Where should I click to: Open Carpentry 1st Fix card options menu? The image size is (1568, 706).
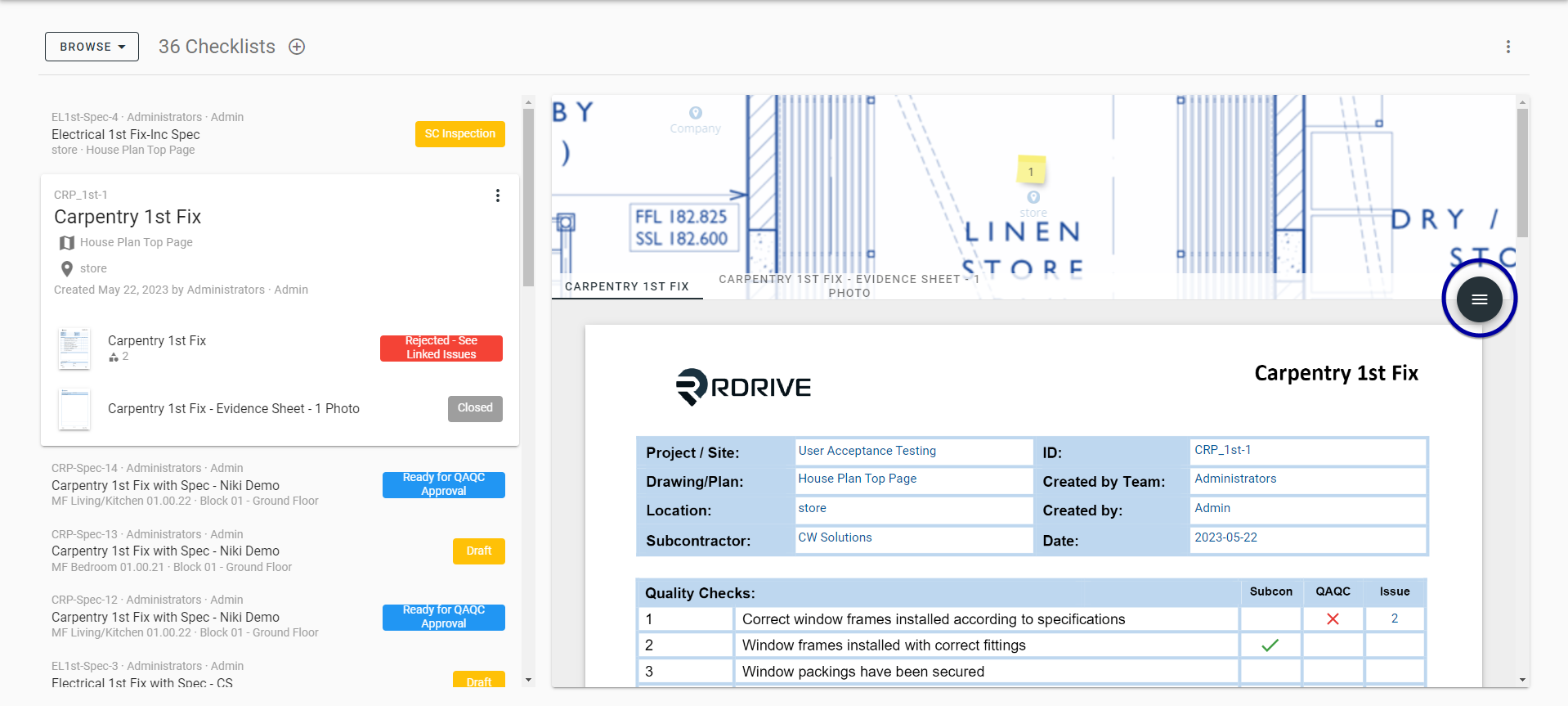498,196
